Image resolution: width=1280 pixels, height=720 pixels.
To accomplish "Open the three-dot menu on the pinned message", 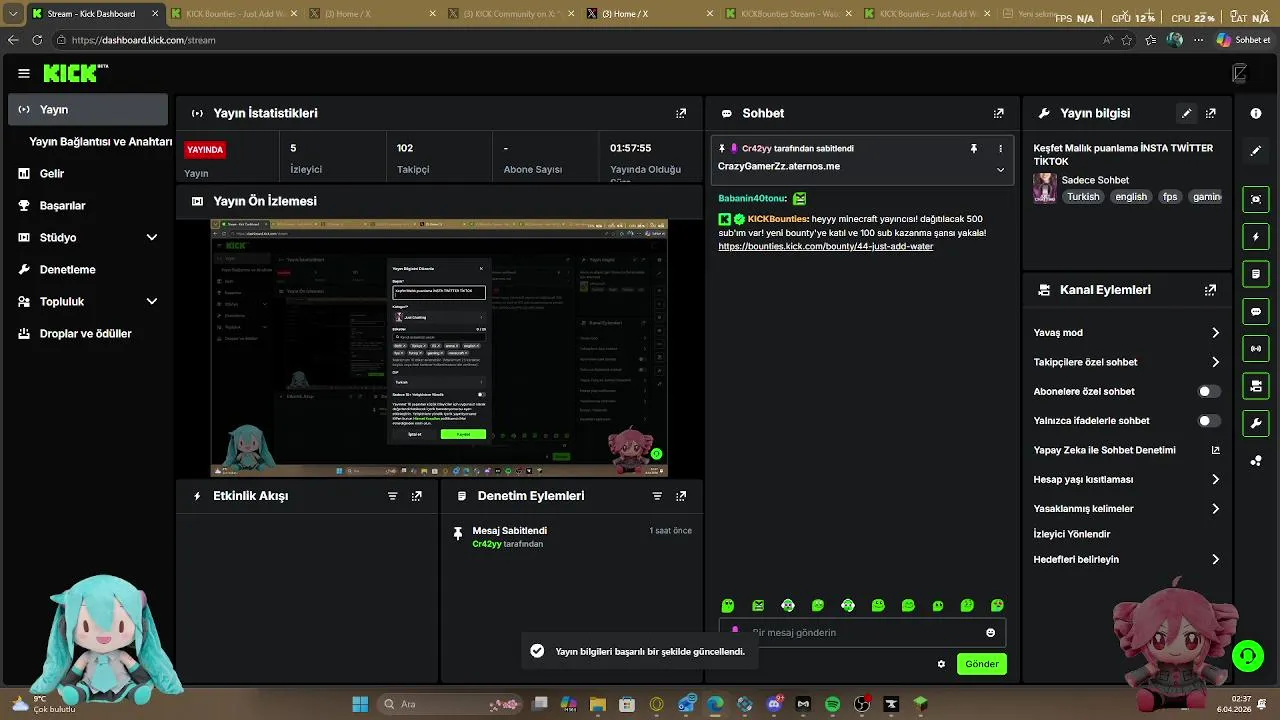I will (1000, 149).
